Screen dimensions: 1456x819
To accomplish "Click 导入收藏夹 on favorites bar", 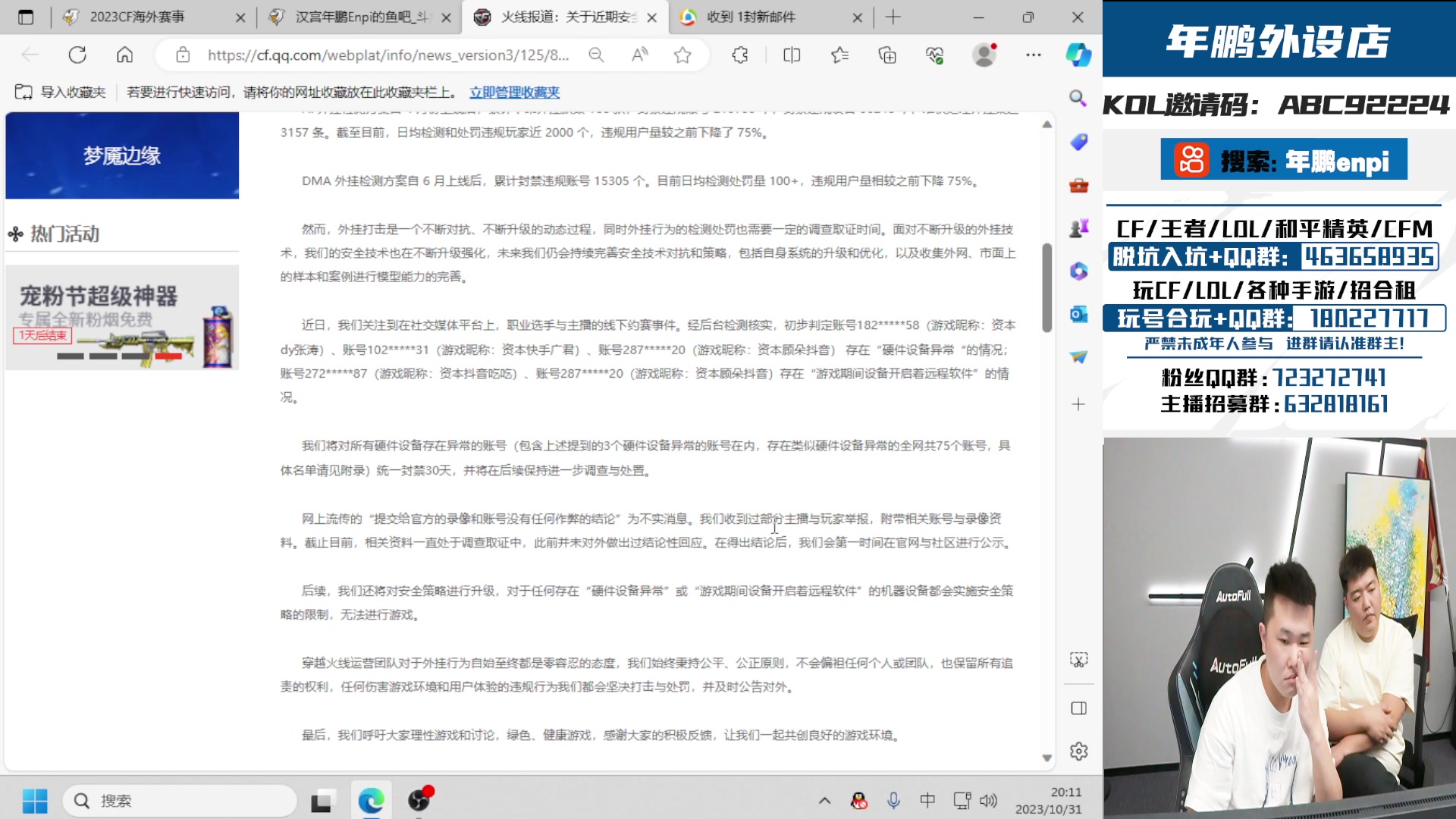I will click(x=61, y=92).
